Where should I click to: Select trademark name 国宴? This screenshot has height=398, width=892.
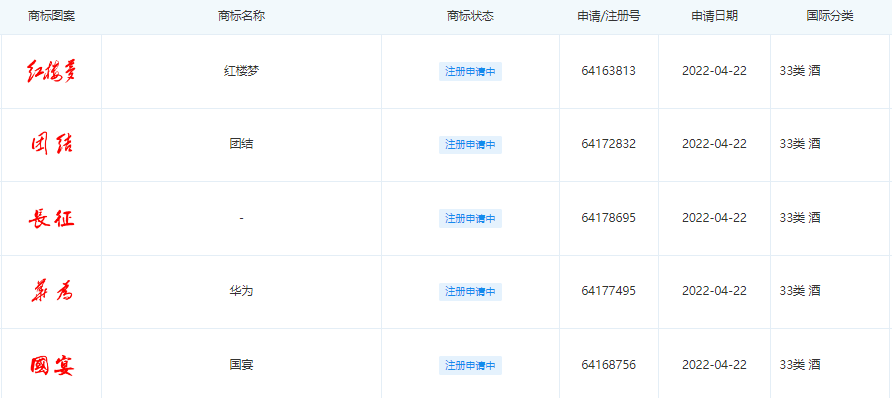[x=241, y=365]
